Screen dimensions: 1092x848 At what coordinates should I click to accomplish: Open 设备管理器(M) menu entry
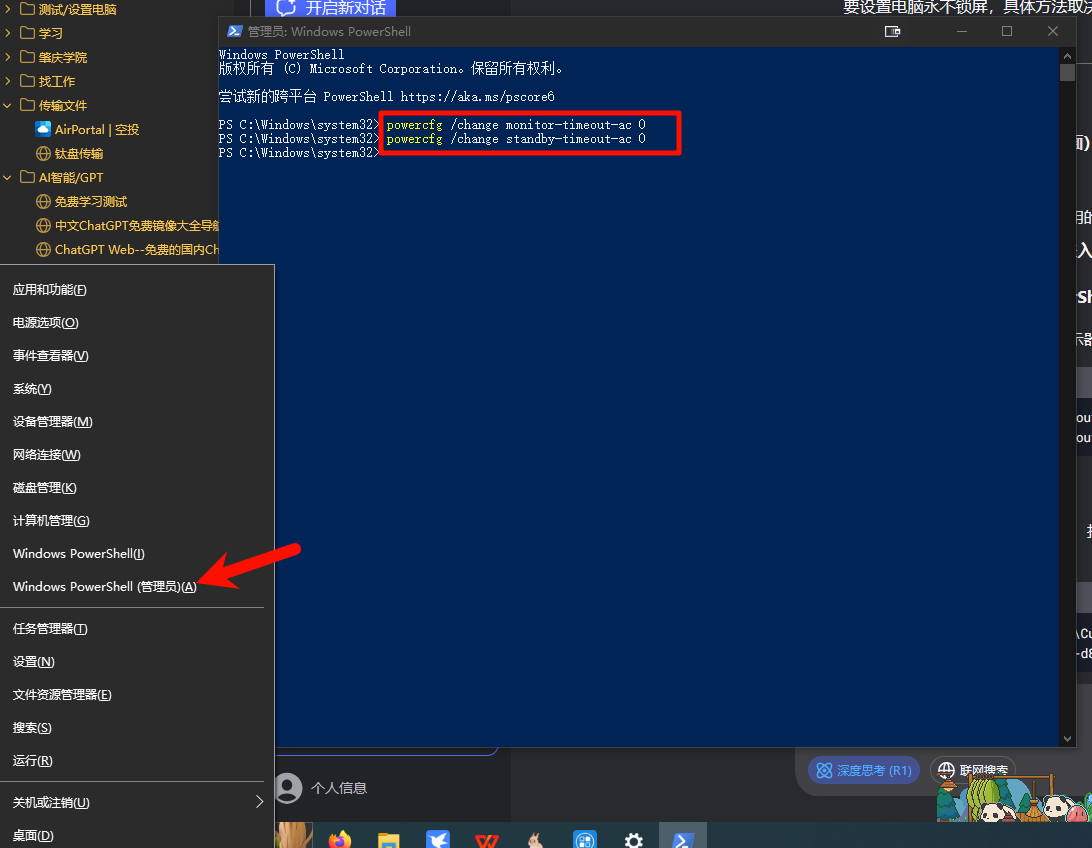[136, 421]
